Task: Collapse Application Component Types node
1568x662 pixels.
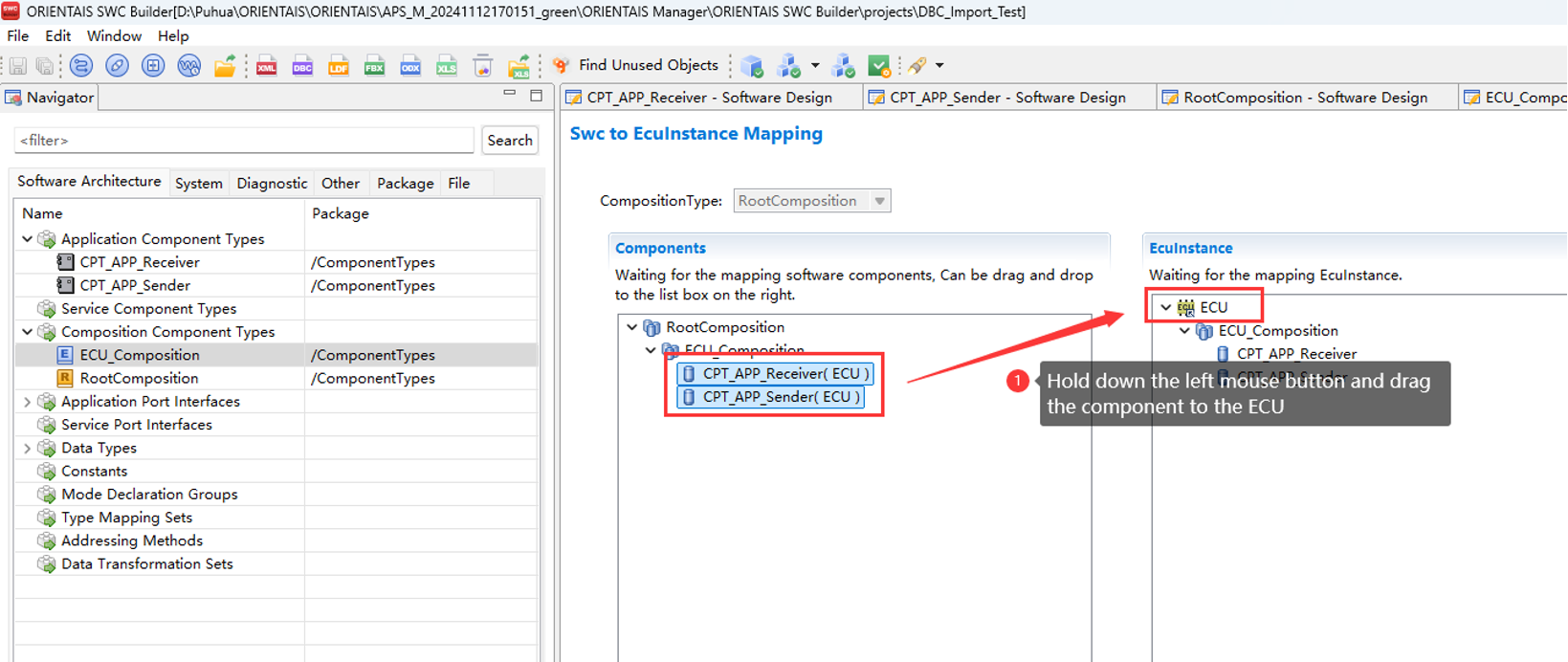Action: point(27,239)
